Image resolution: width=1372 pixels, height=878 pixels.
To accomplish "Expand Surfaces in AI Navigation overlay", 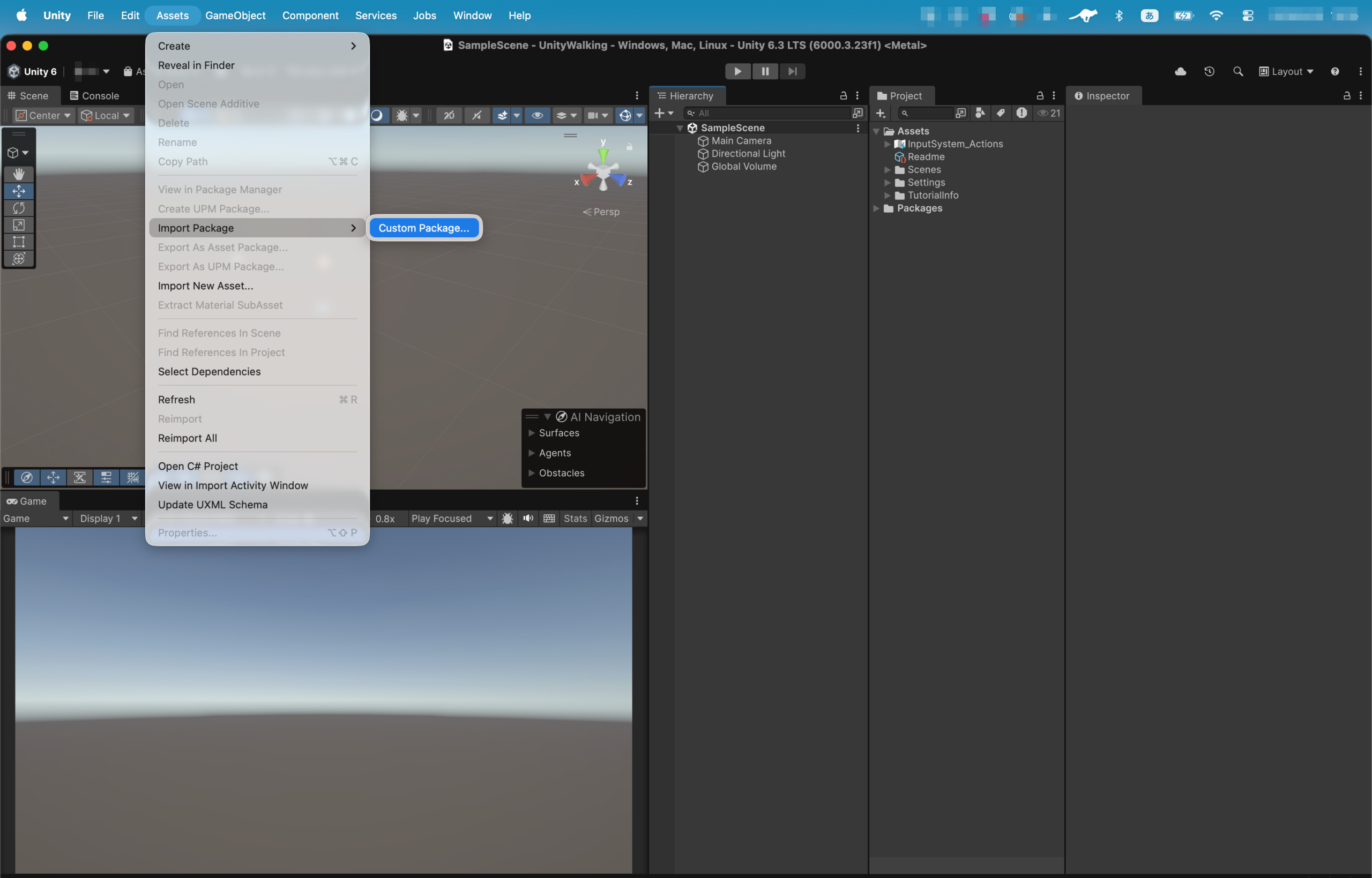I will pos(532,433).
